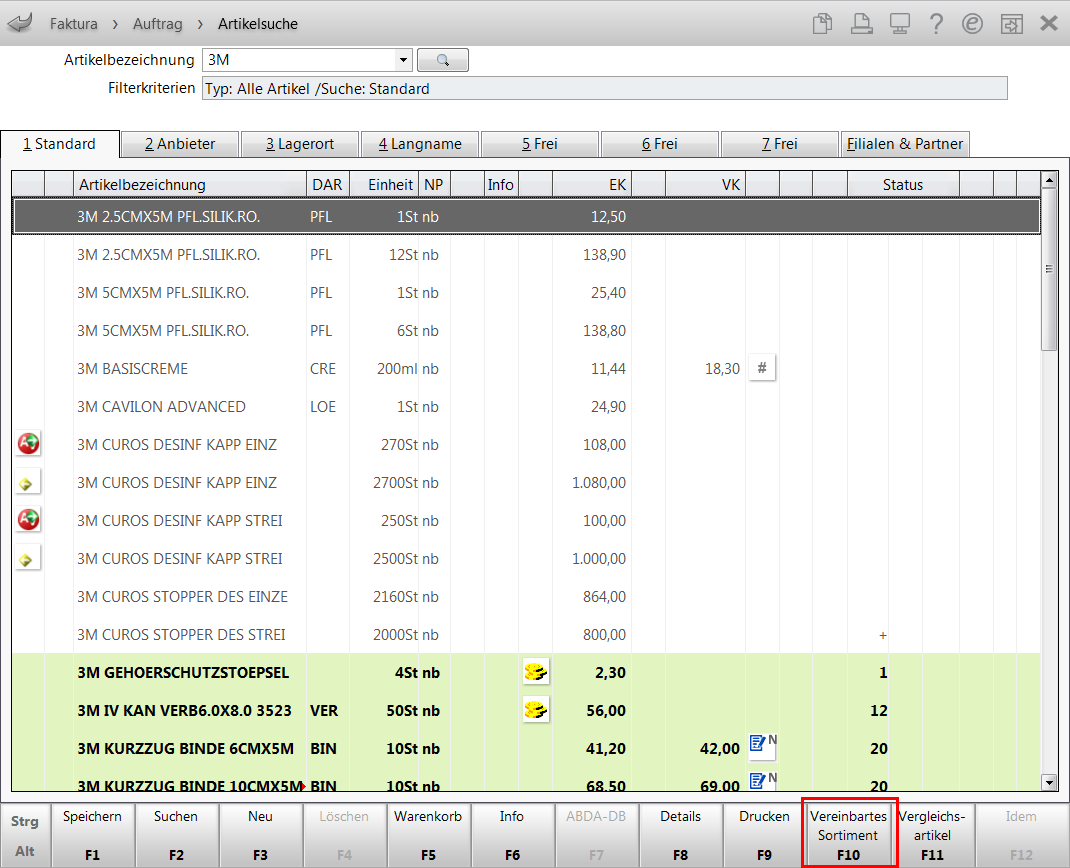
Task: Select row 3M KURZZUG BINDE 6CMX5M
Action: tap(526, 749)
